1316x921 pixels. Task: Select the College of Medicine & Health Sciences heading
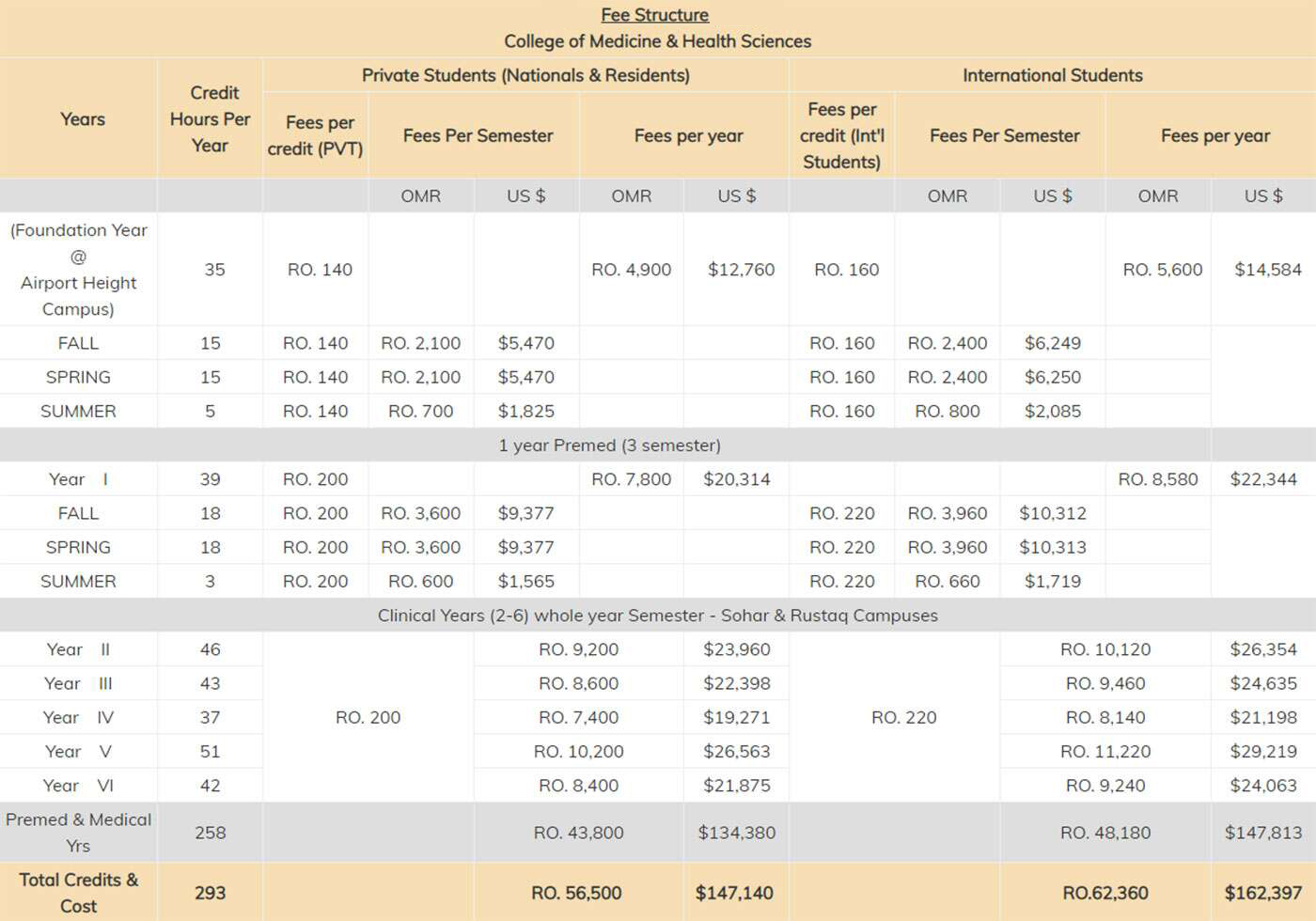tap(657, 41)
